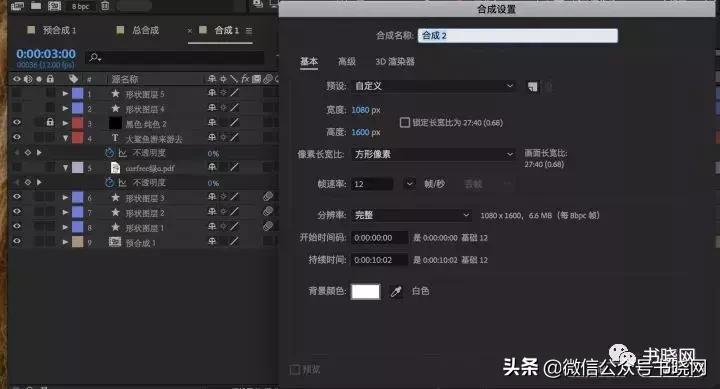Screen dimensions: 720x389
Task: Click the motion blur column header icon
Action: pos(268,79)
